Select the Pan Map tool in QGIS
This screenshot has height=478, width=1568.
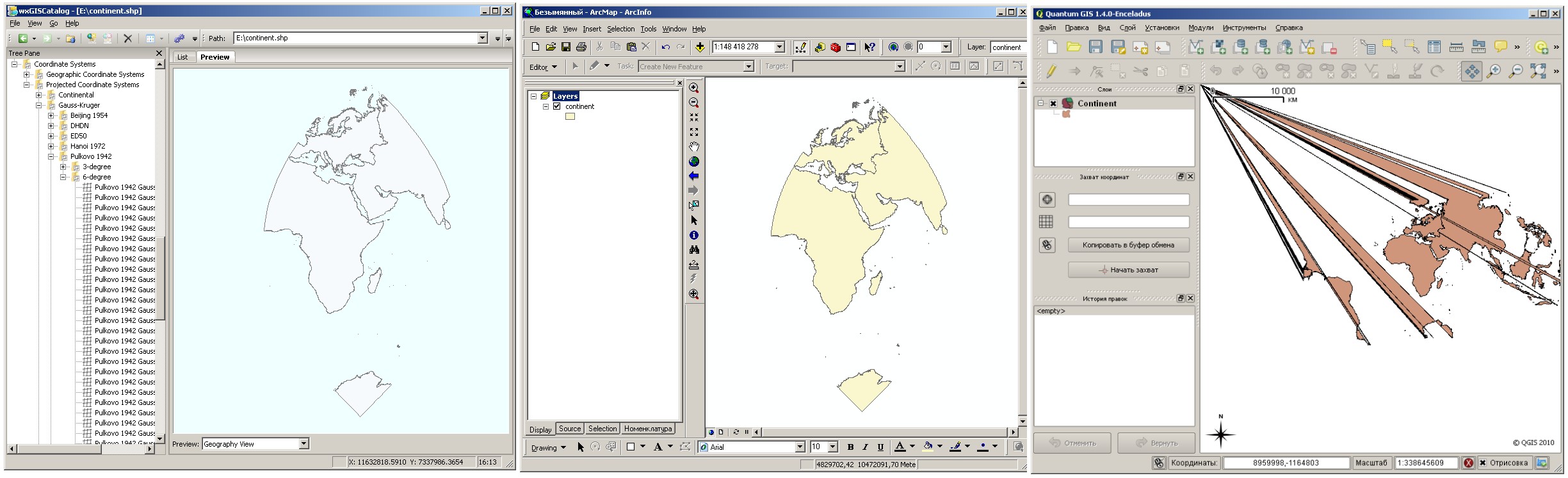[1472, 71]
